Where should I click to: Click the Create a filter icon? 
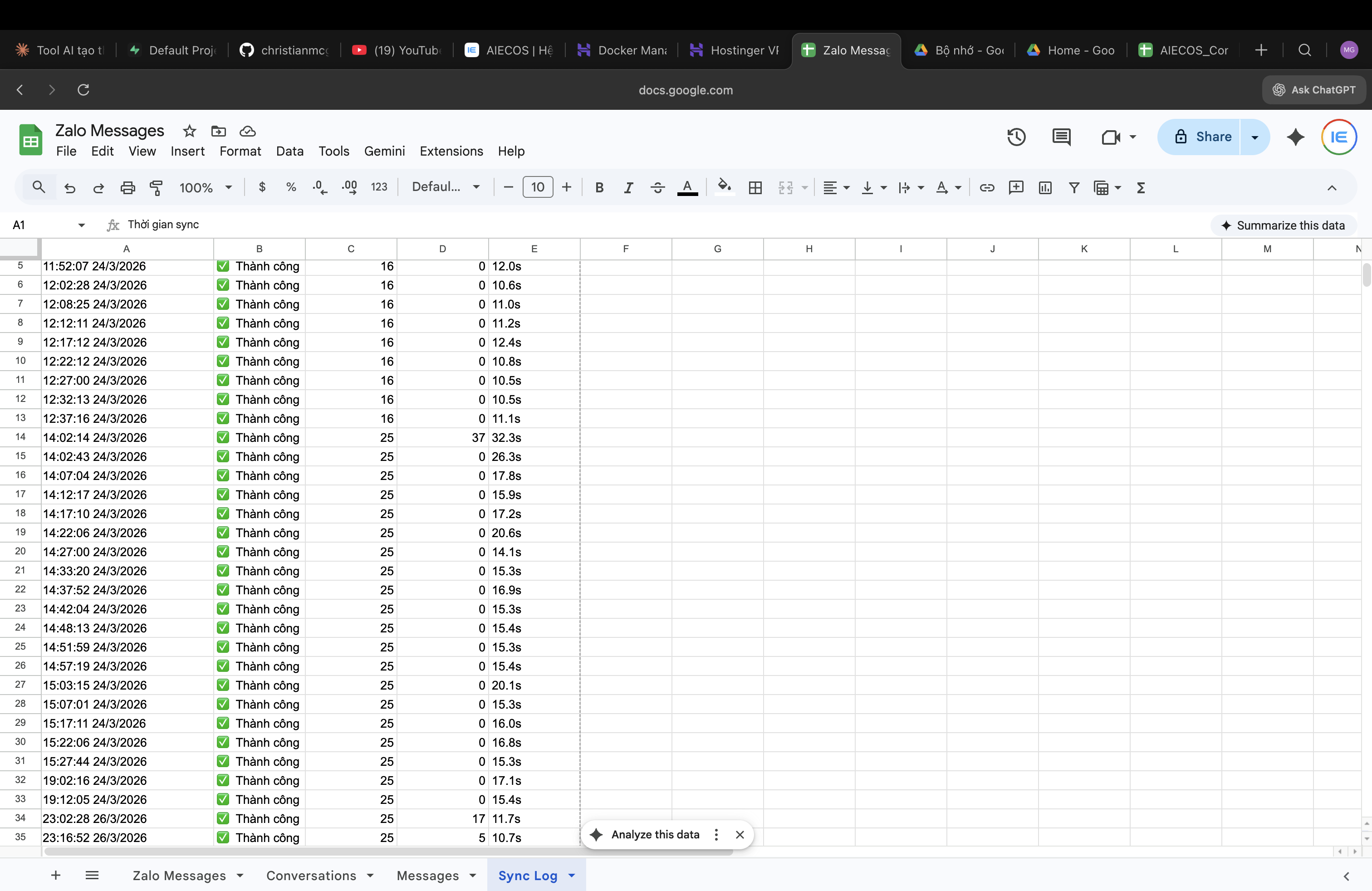1074,187
